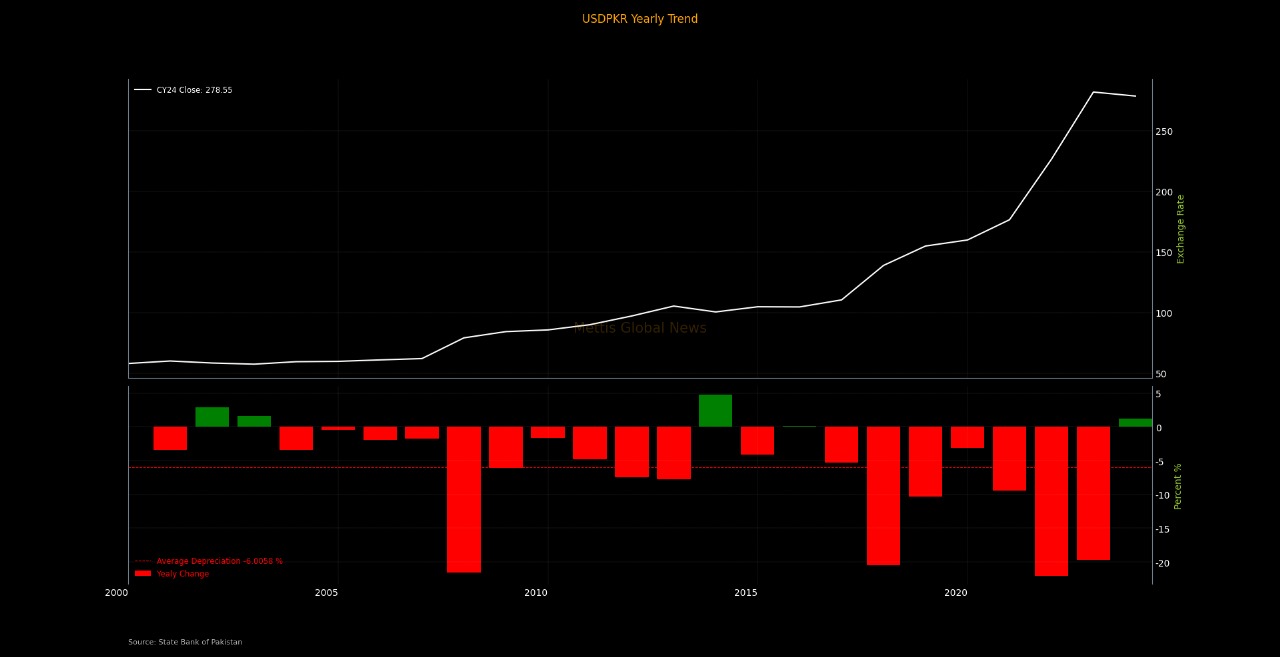
Task: Click the tallest green bar near 2014
Action: [x=715, y=410]
